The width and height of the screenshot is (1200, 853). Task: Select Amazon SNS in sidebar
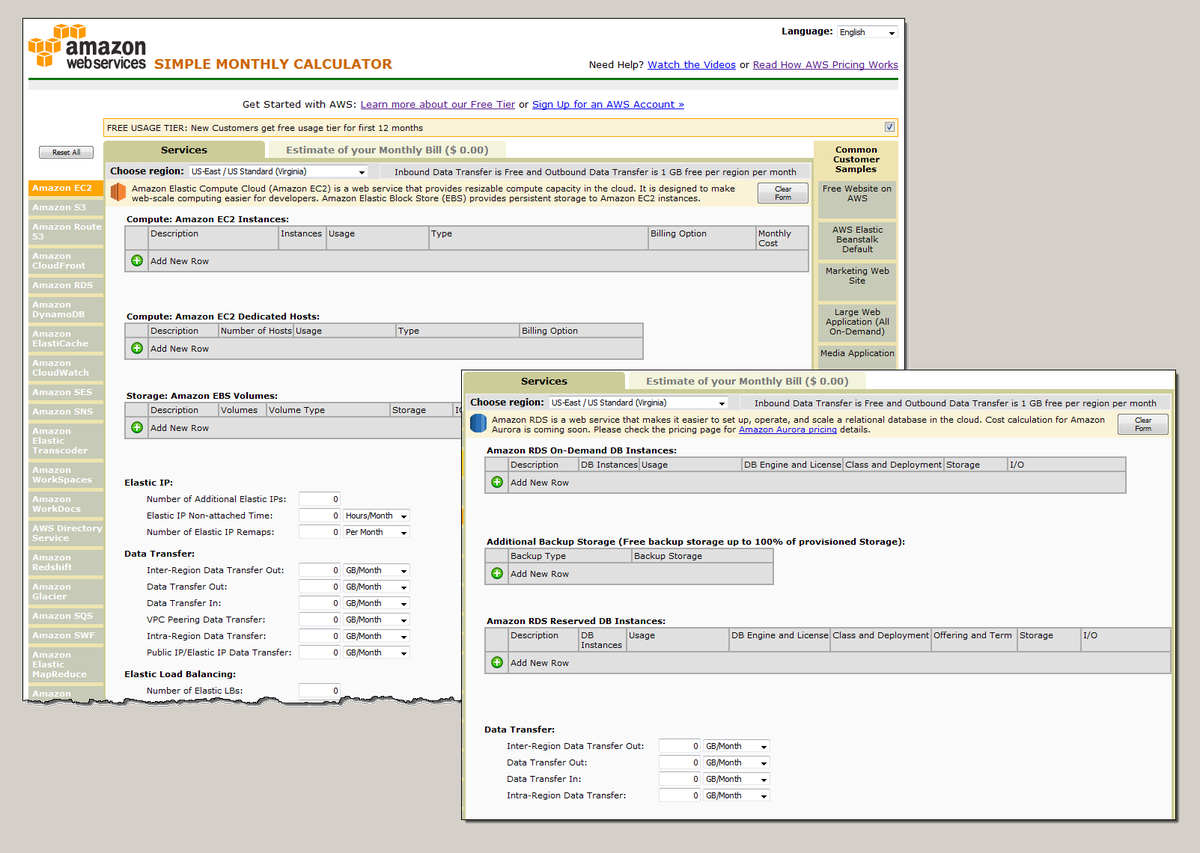66,412
